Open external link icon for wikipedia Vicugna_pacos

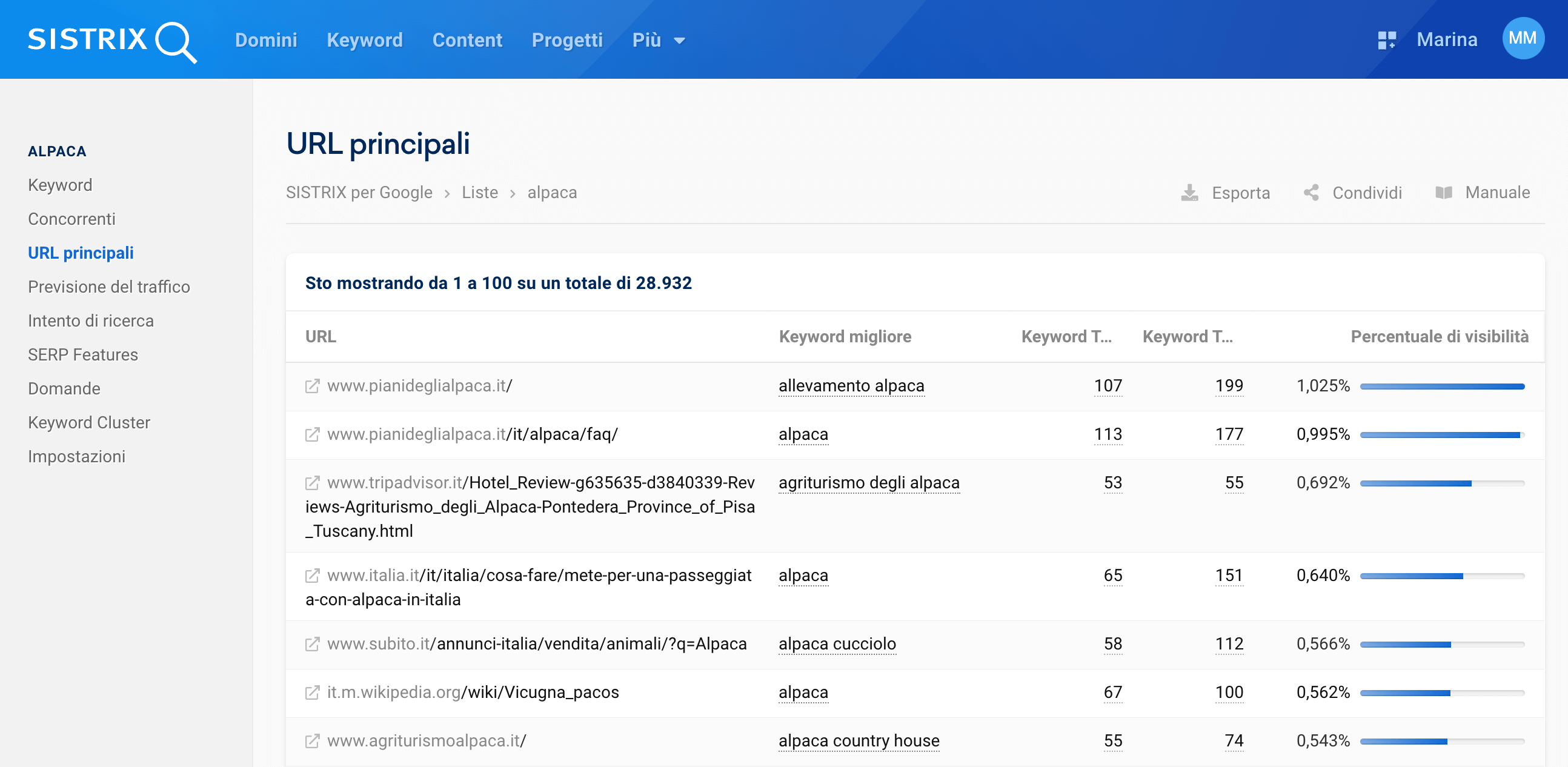(x=312, y=692)
